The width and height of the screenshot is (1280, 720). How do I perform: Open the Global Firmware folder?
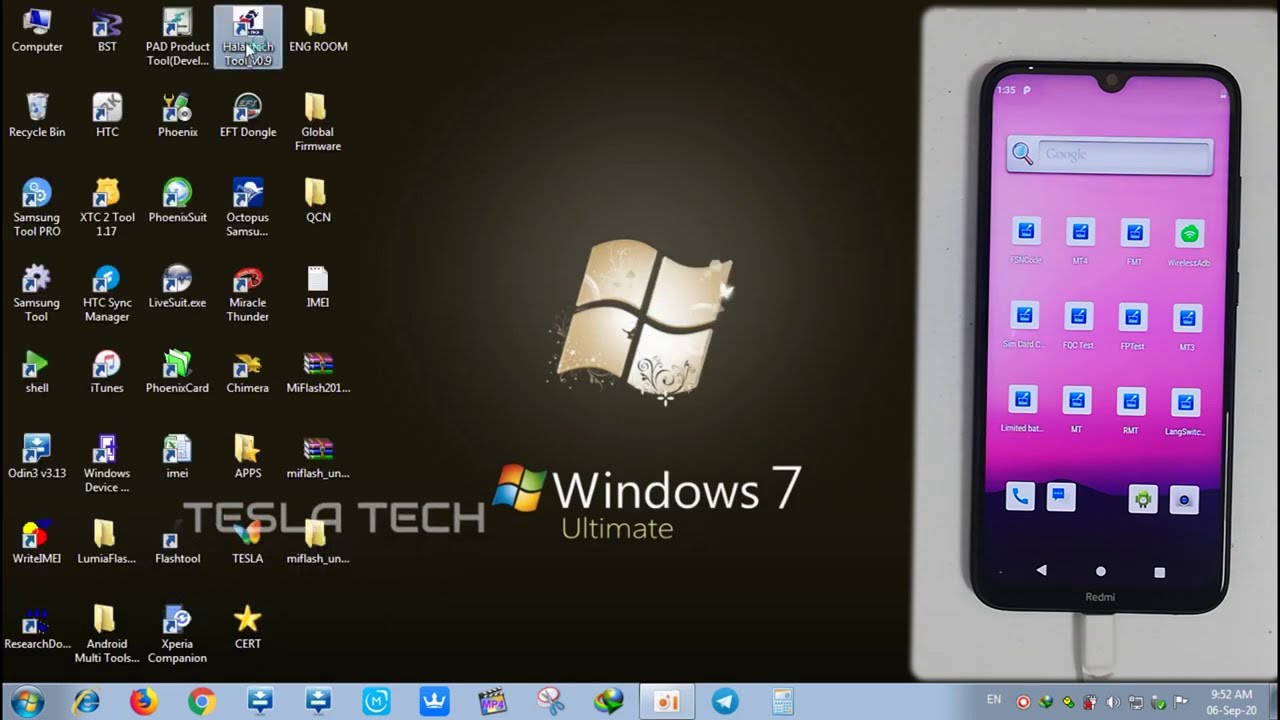point(318,123)
